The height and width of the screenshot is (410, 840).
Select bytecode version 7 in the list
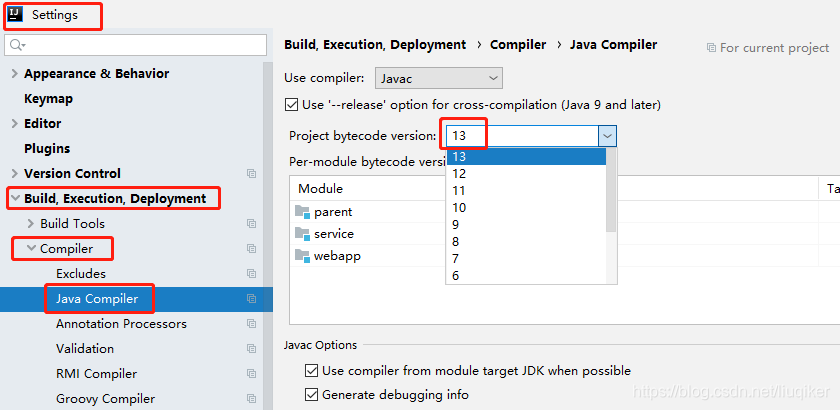[x=526, y=259]
